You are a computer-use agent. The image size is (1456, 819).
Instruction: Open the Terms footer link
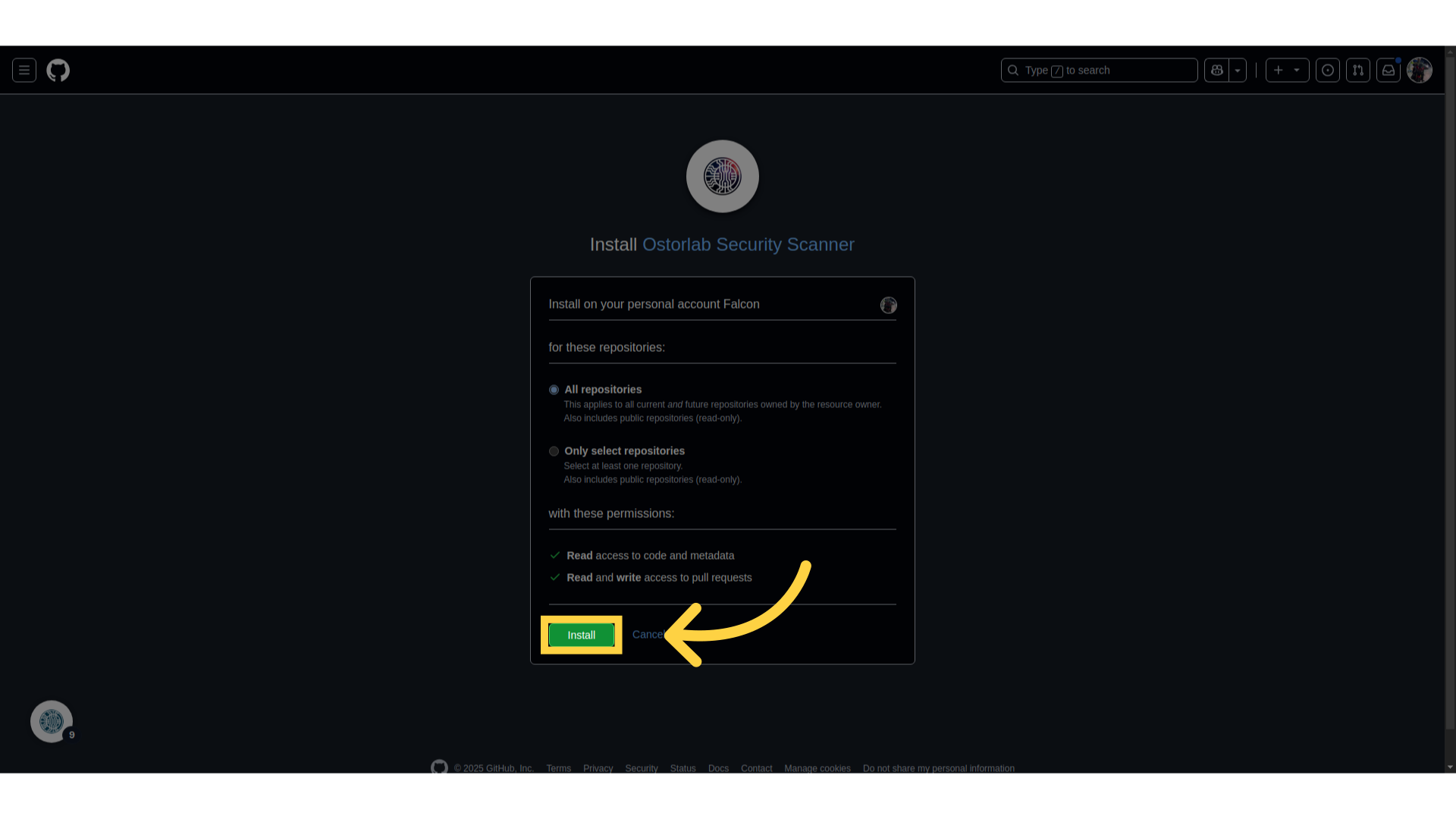(x=558, y=768)
